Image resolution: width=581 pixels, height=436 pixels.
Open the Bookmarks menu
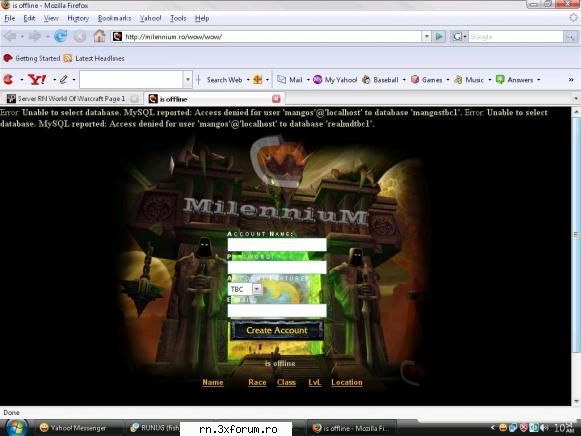[x=114, y=18]
